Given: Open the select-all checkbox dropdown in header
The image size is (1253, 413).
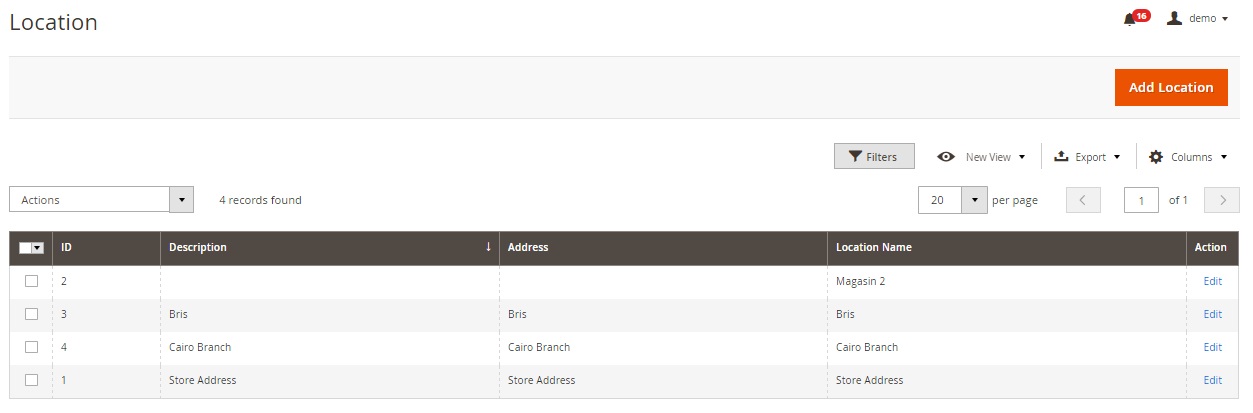Looking at the screenshot, I should (37, 248).
